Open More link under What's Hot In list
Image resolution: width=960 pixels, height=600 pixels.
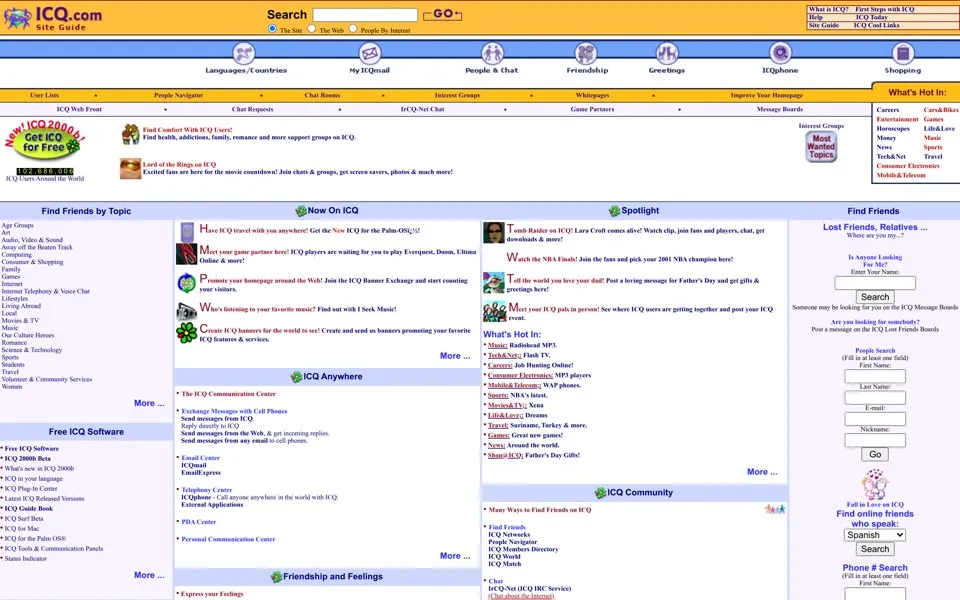tap(762, 472)
